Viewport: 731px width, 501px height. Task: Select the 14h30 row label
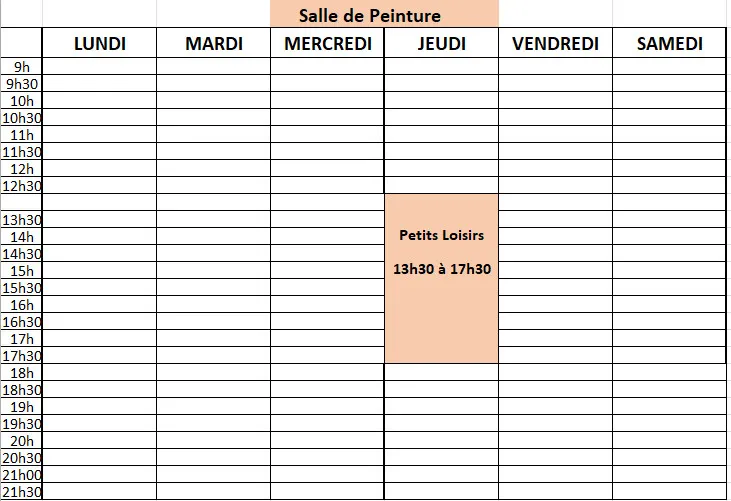click(x=21, y=254)
